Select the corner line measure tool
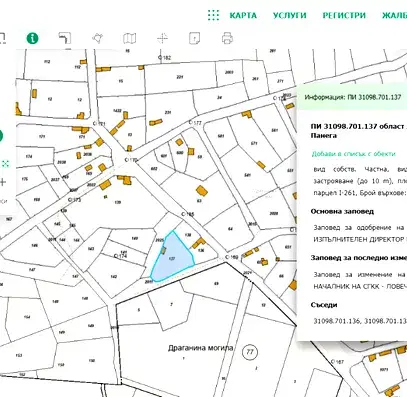Image resolution: width=407 pixels, height=397 pixels. click(x=65, y=38)
